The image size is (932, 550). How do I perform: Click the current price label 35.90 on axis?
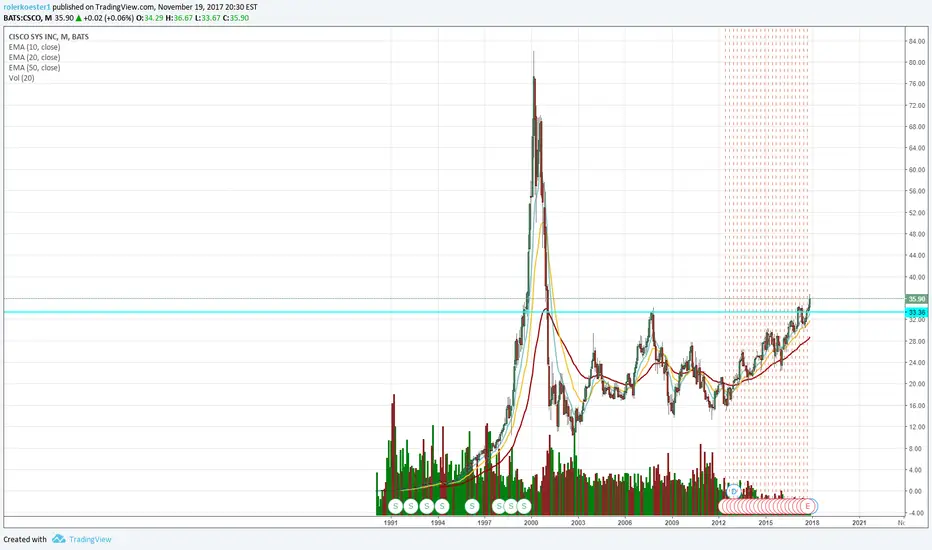tap(917, 299)
